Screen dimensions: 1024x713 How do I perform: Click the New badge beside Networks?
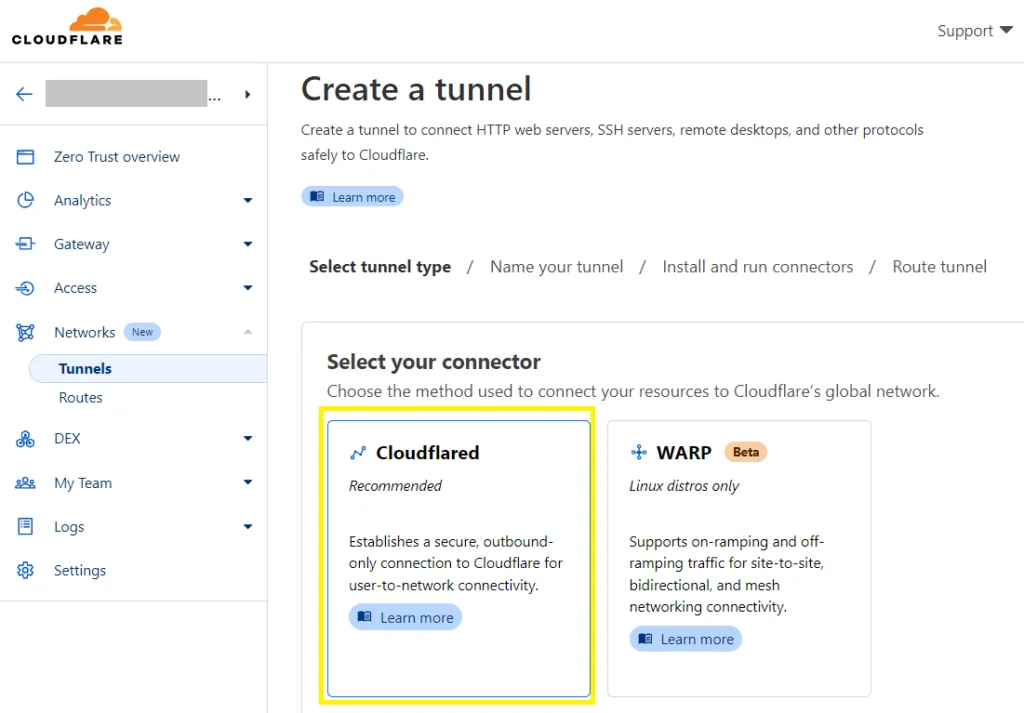tap(142, 332)
